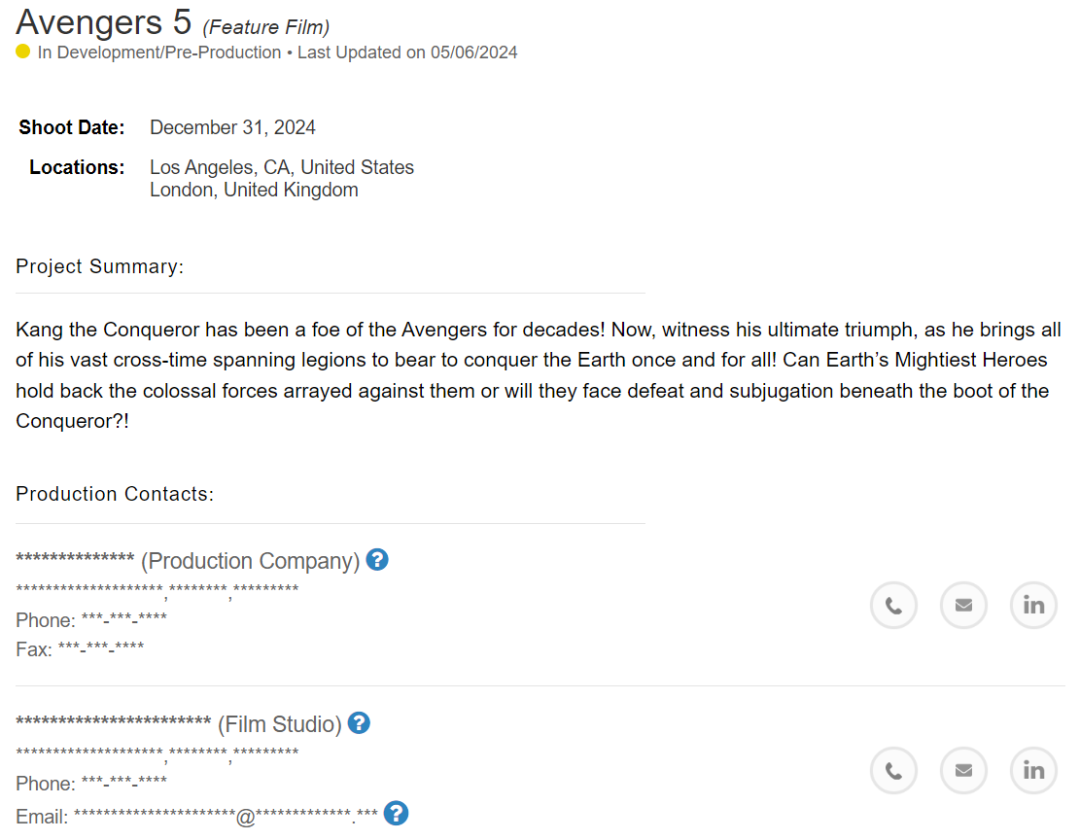Click the help icon beside the masked email
This screenshot has height=840, width=1080.
pos(396,813)
